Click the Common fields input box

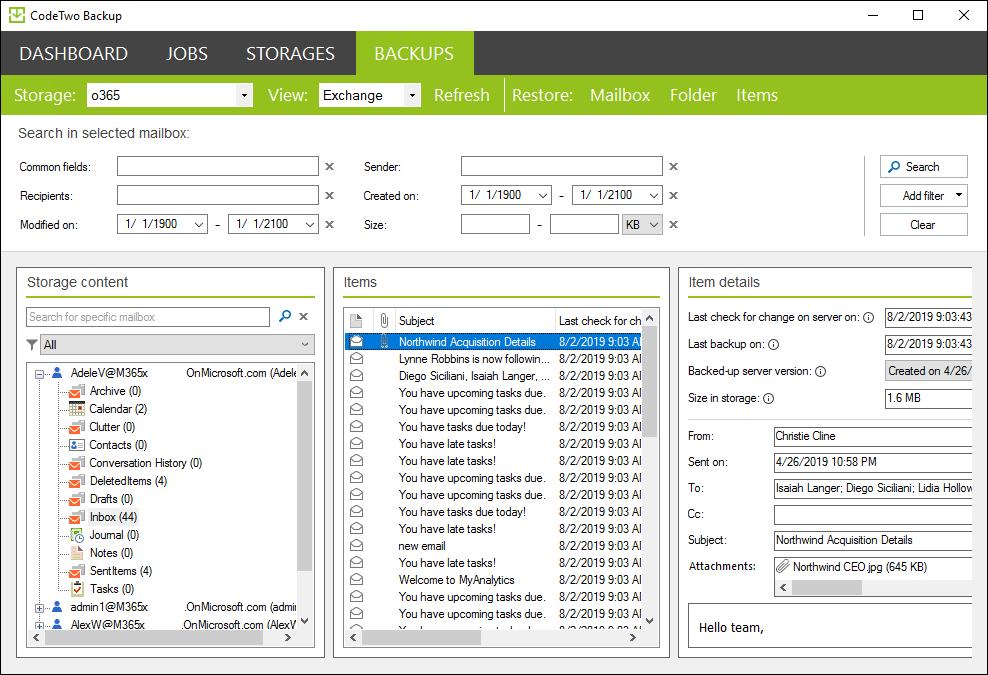click(217, 166)
